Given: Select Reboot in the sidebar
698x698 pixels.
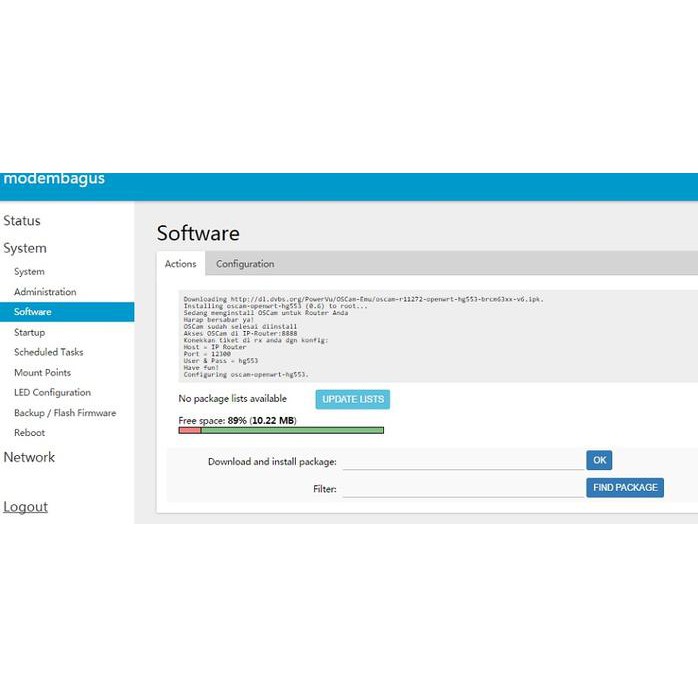Looking at the screenshot, I should [x=29, y=433].
